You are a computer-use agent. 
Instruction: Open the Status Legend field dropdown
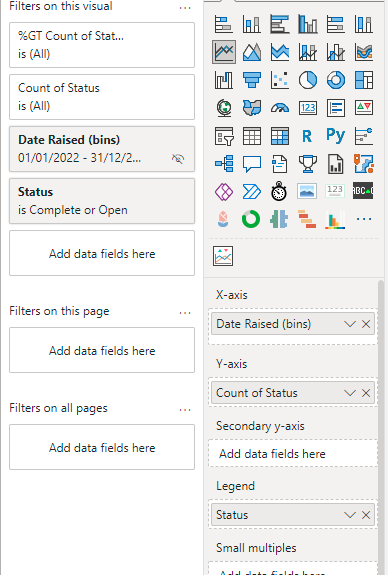pyautogui.click(x=350, y=515)
